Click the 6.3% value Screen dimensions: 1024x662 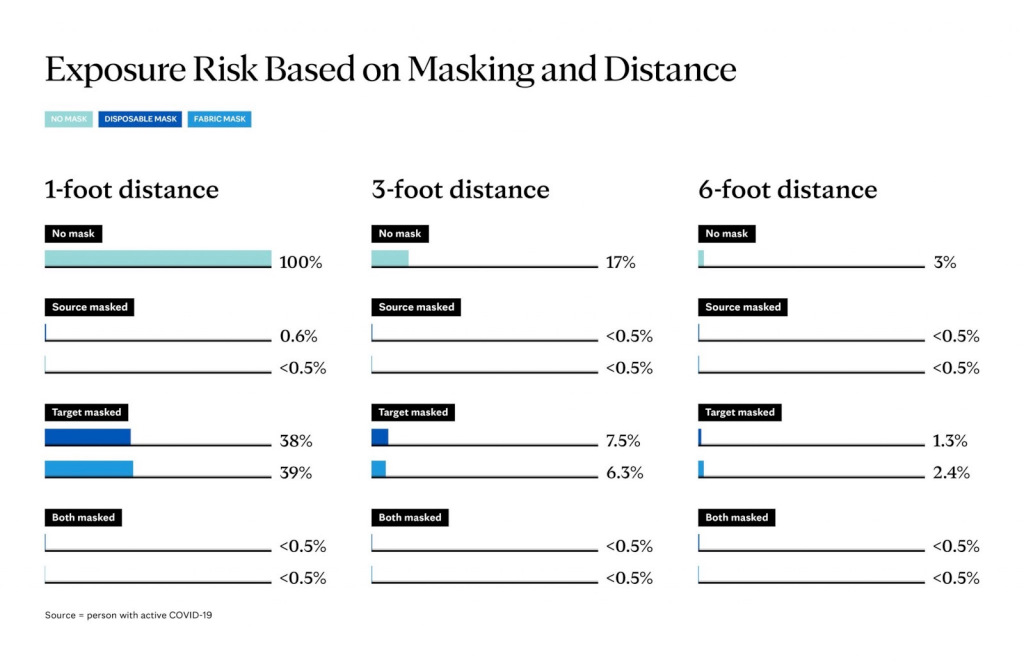pyautogui.click(x=624, y=473)
